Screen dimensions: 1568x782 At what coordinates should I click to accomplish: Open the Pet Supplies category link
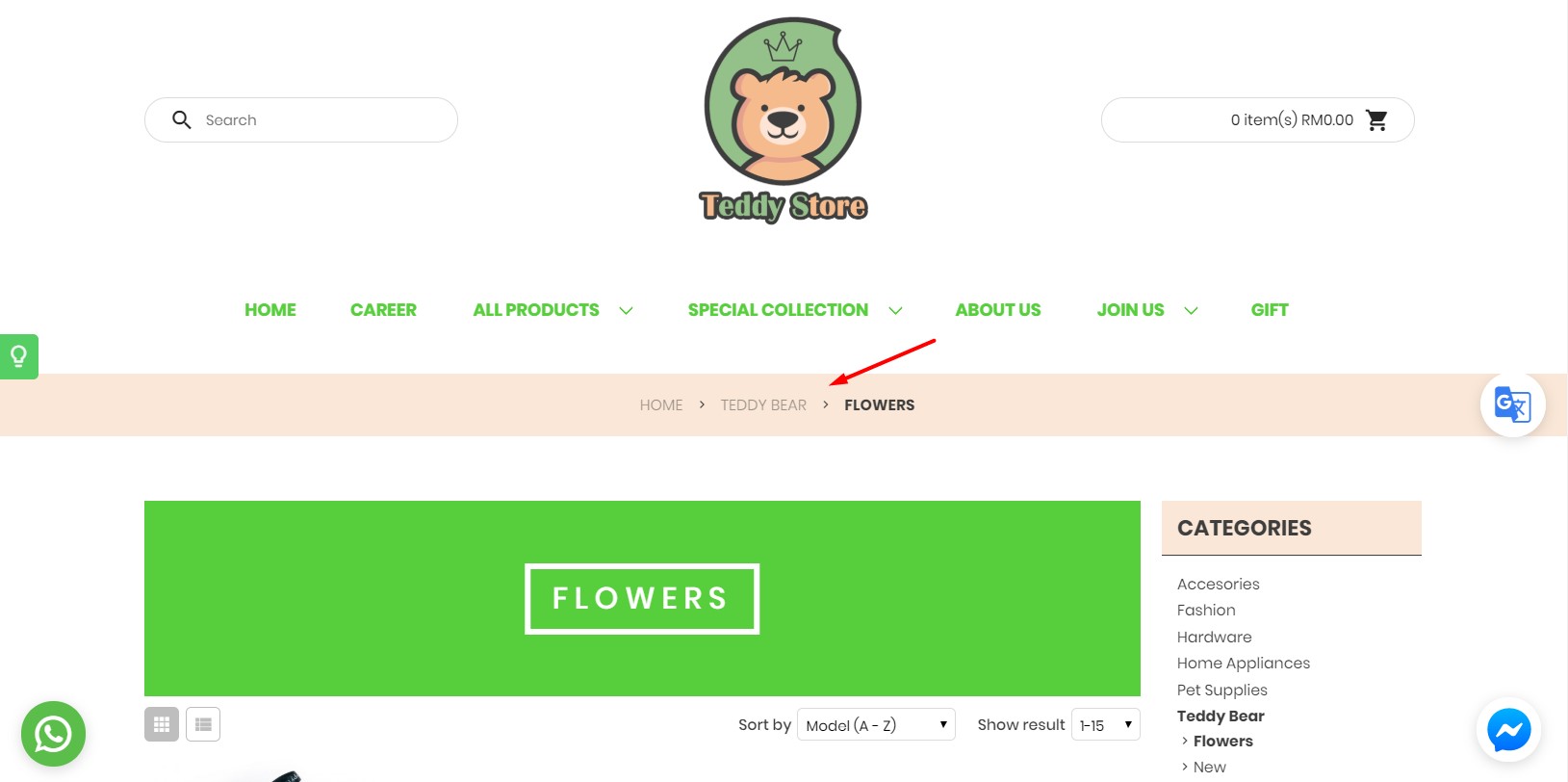(x=1221, y=690)
